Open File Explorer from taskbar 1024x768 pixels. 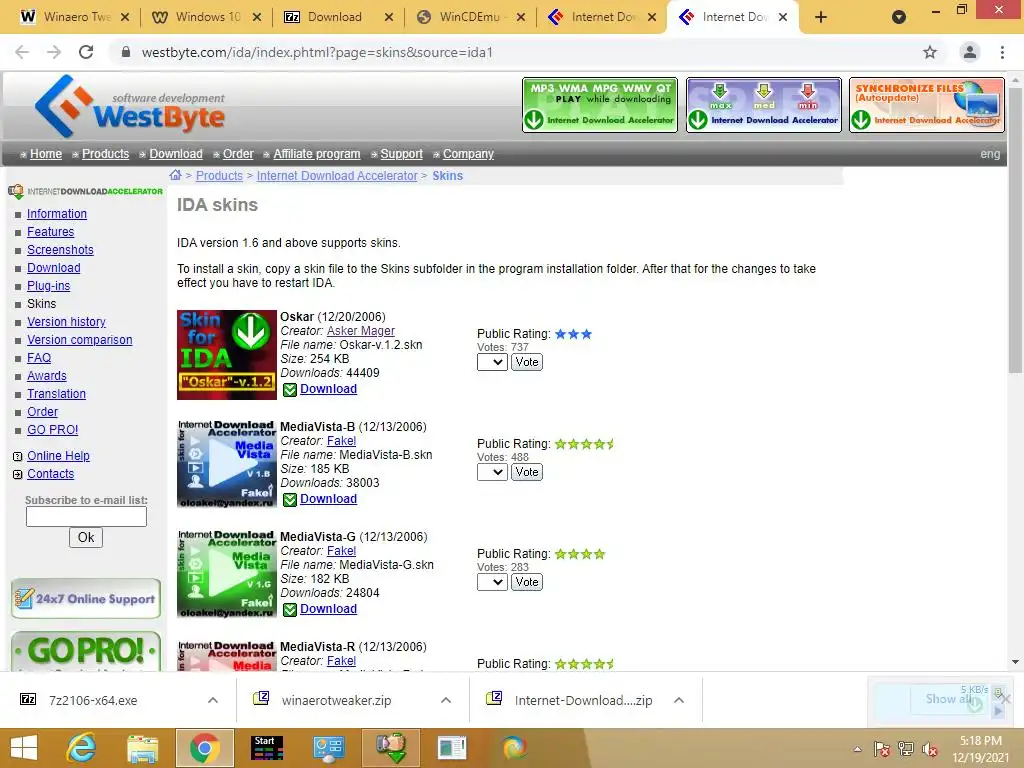[x=142, y=748]
